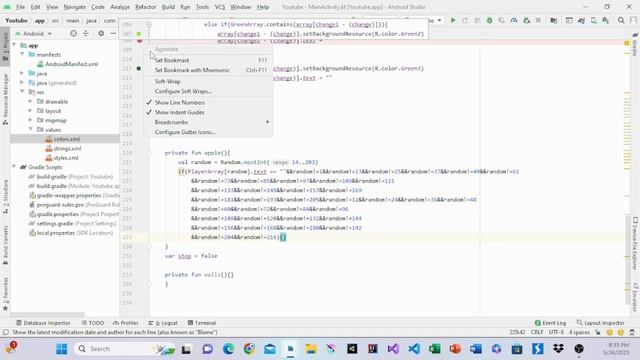Viewport: 640px width, 360px height.
Task: Open Project Structure folder icon in toolbar
Action: (553, 20)
